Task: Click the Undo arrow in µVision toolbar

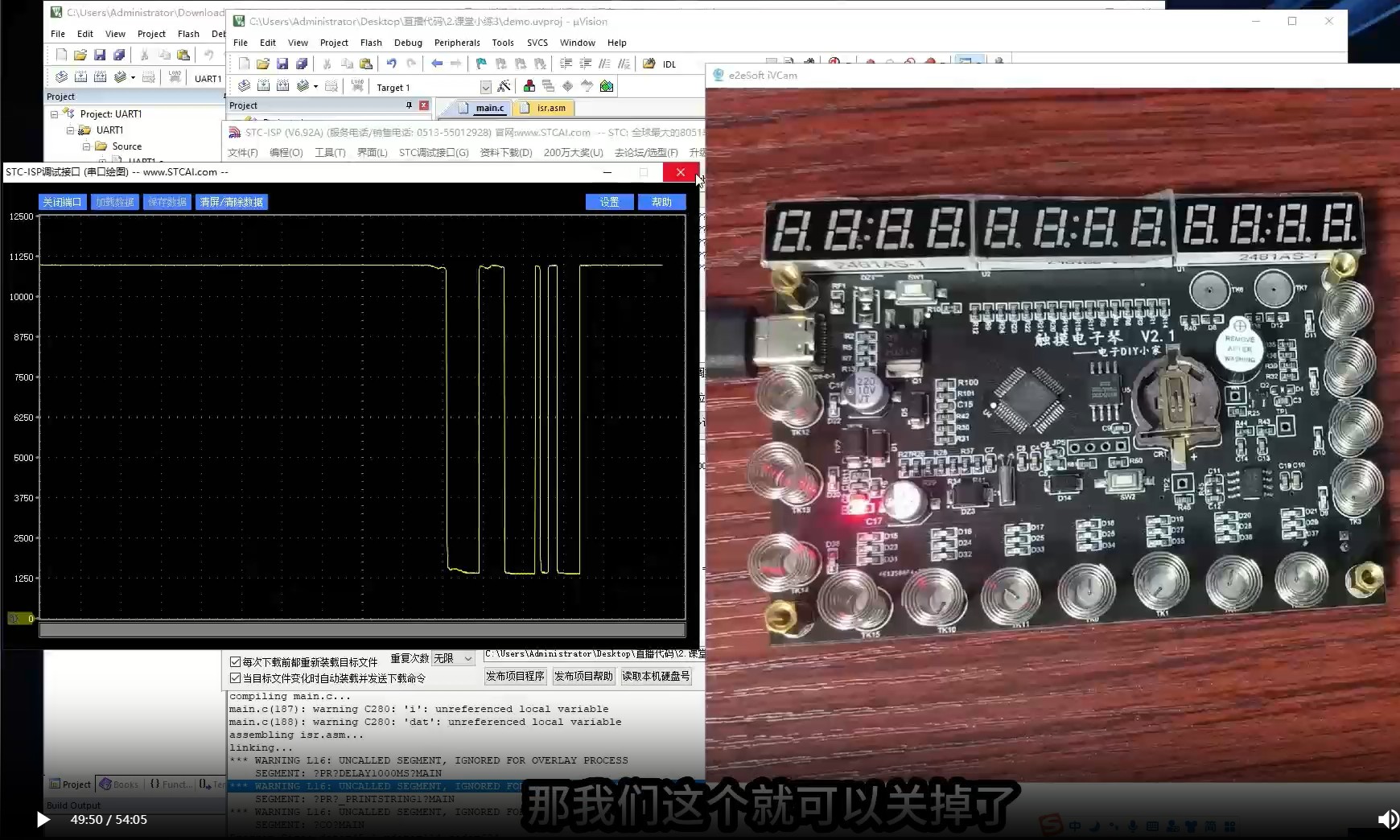Action: [x=391, y=64]
